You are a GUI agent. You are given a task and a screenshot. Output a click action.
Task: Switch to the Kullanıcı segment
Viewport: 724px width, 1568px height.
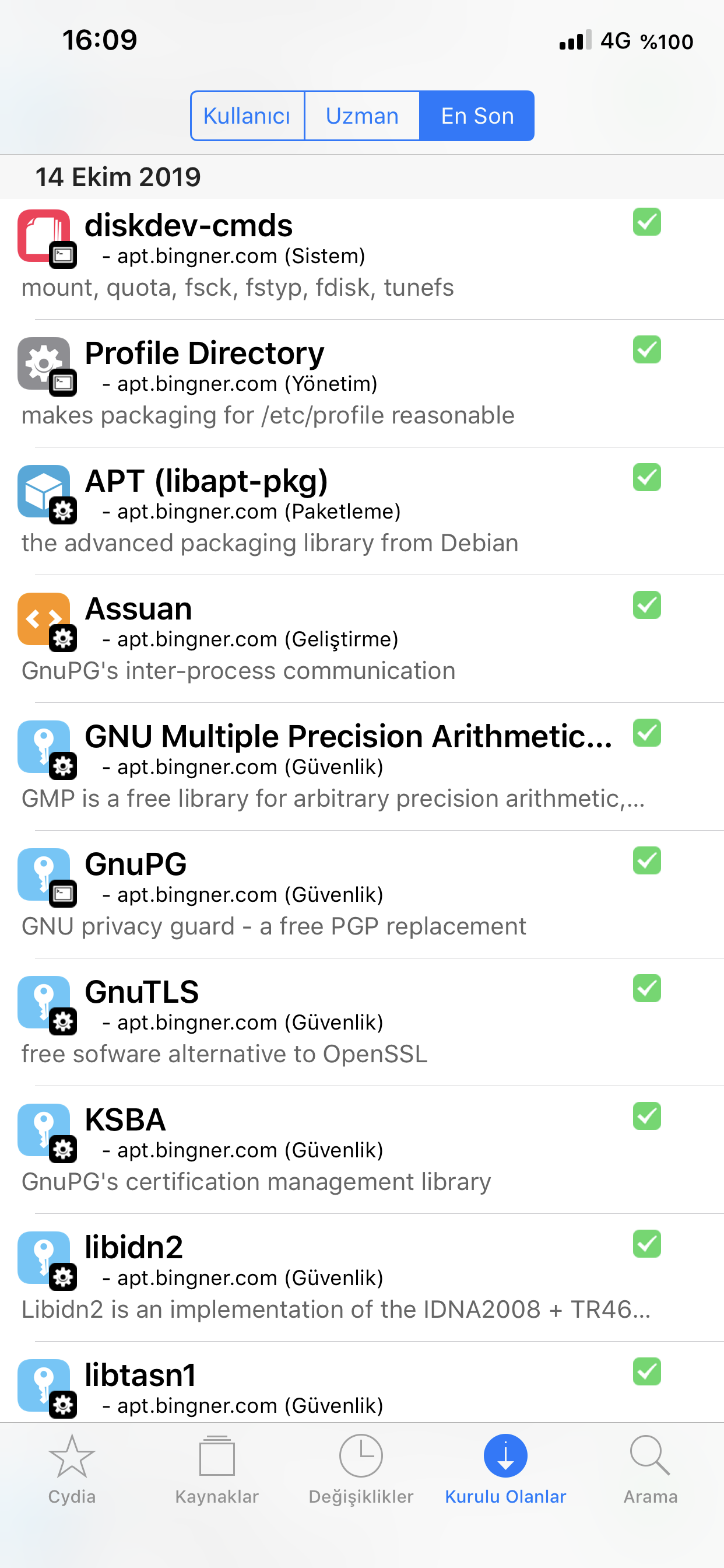click(247, 116)
